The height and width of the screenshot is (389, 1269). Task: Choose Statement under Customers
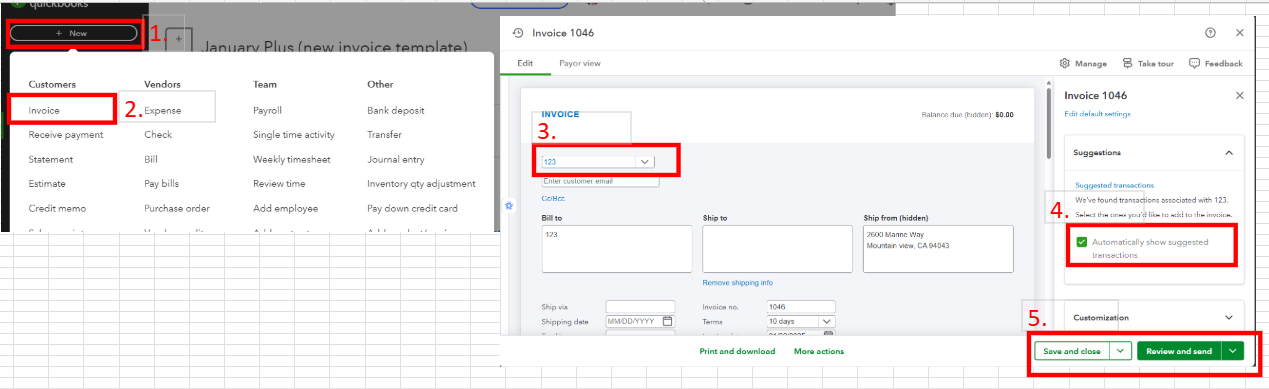coord(50,159)
